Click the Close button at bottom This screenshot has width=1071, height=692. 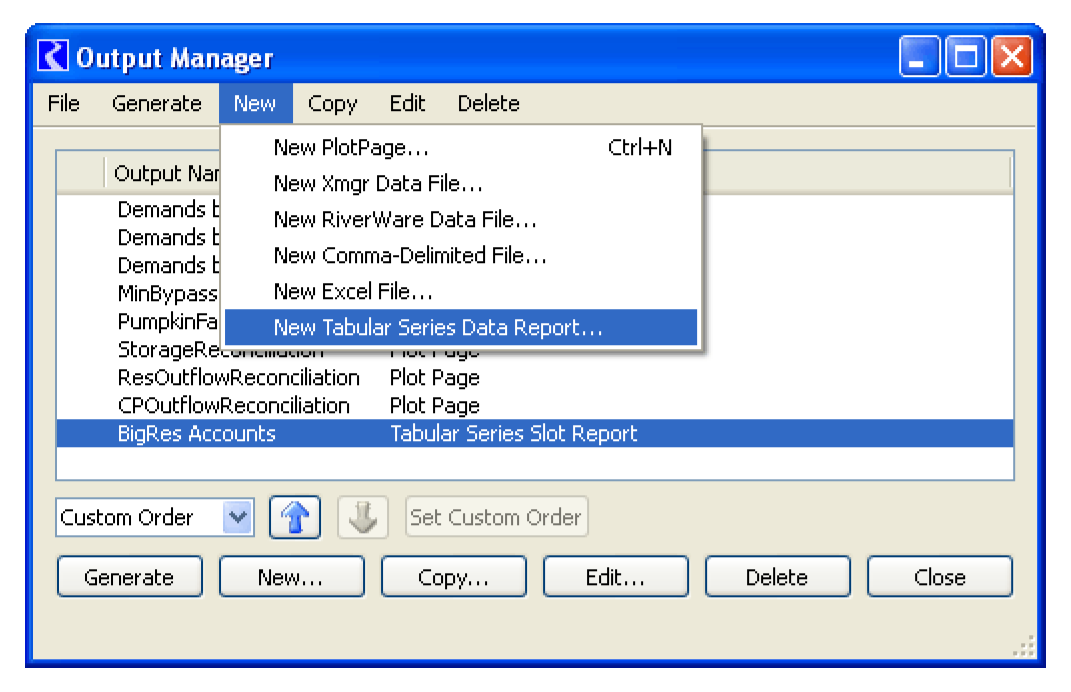(x=939, y=578)
